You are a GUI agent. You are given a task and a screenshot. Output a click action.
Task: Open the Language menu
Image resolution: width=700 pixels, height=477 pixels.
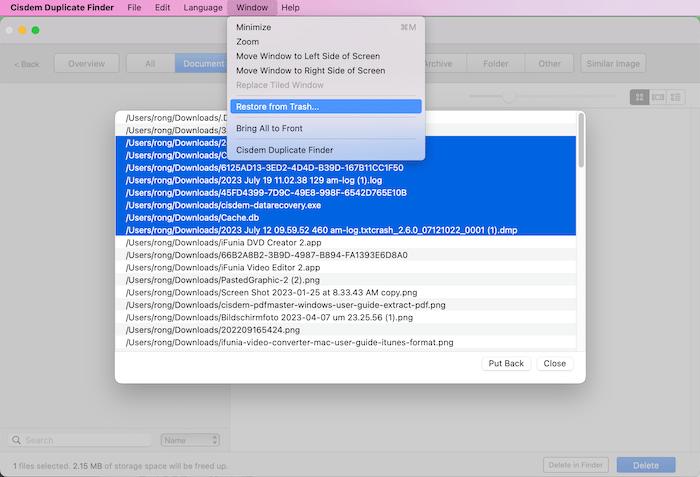203,7
